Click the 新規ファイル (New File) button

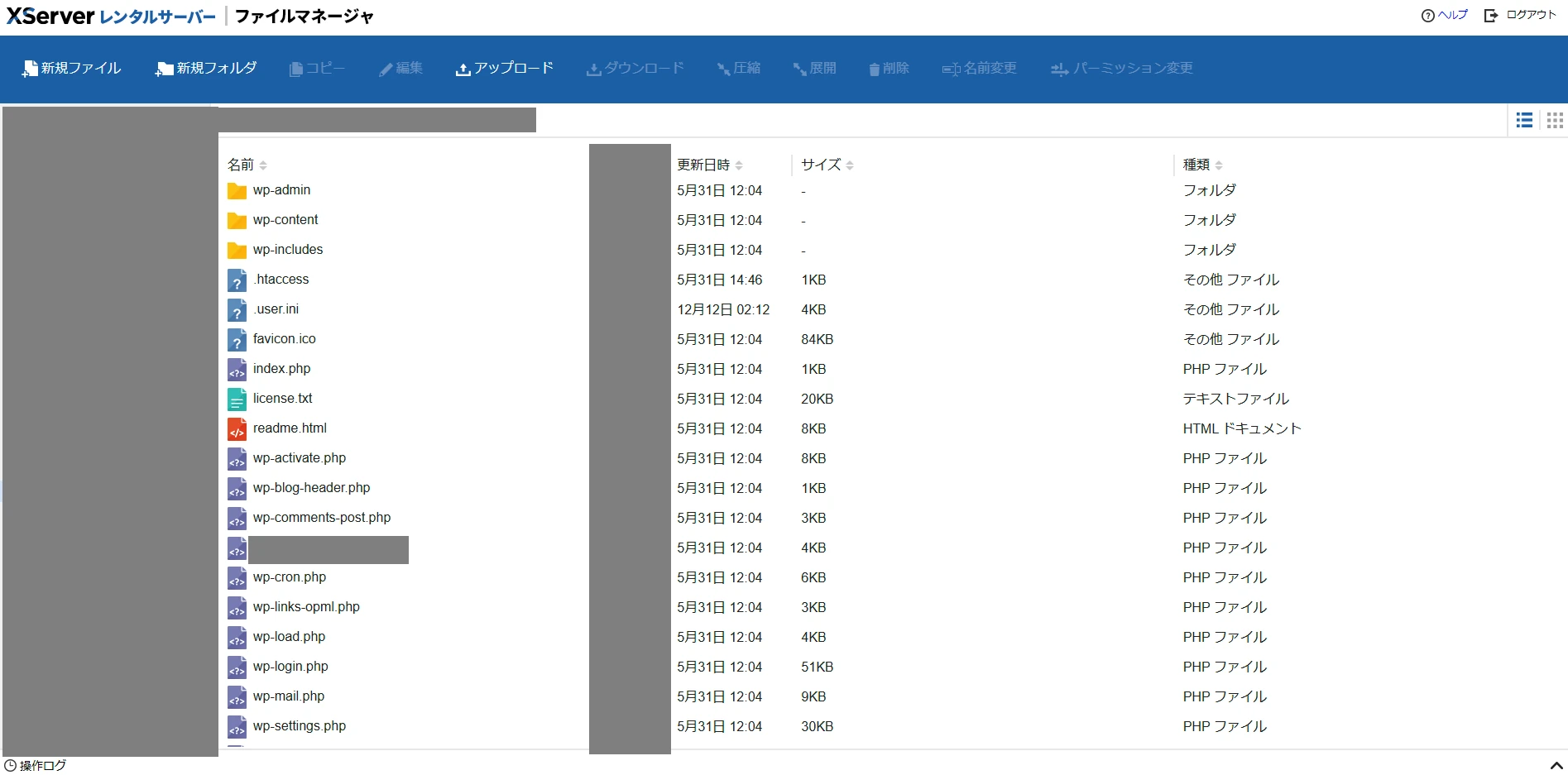coord(72,69)
